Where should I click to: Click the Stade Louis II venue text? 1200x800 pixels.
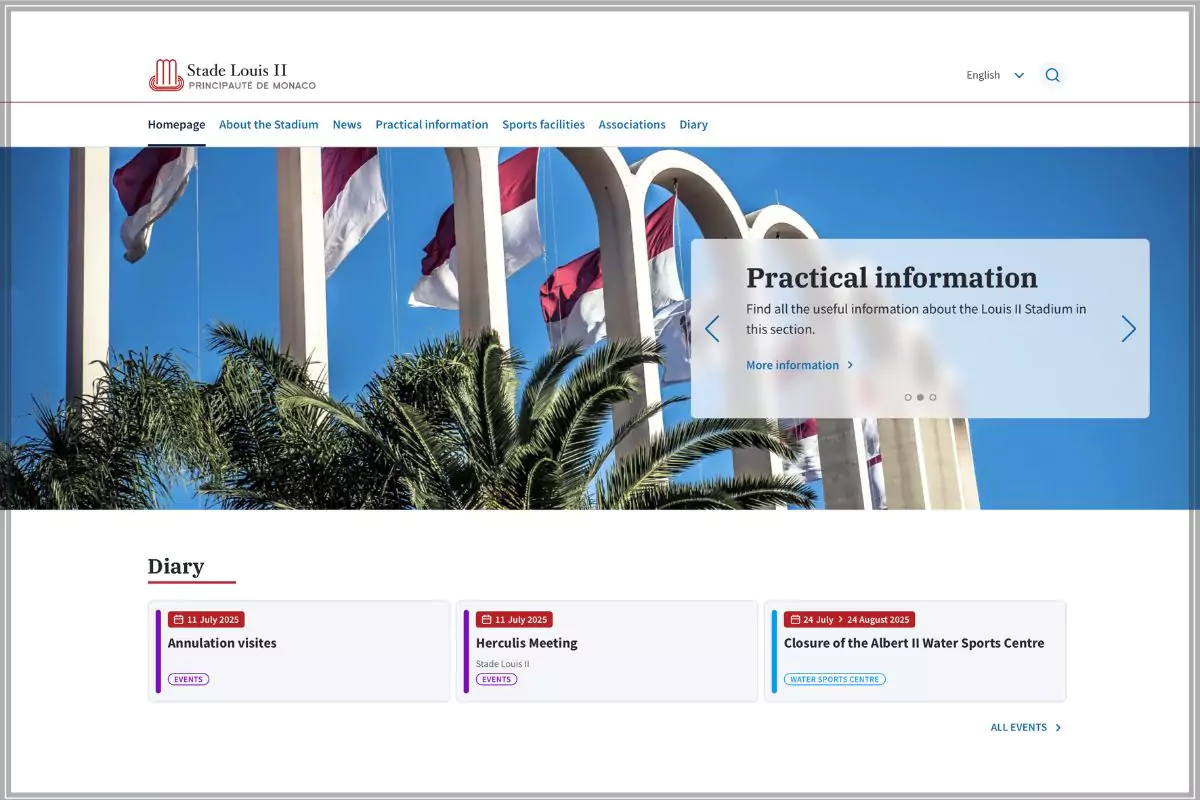[503, 664]
